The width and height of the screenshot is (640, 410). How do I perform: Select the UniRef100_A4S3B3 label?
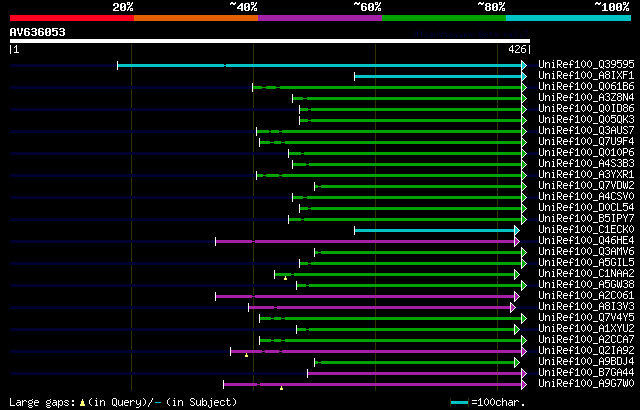[x=586, y=164]
